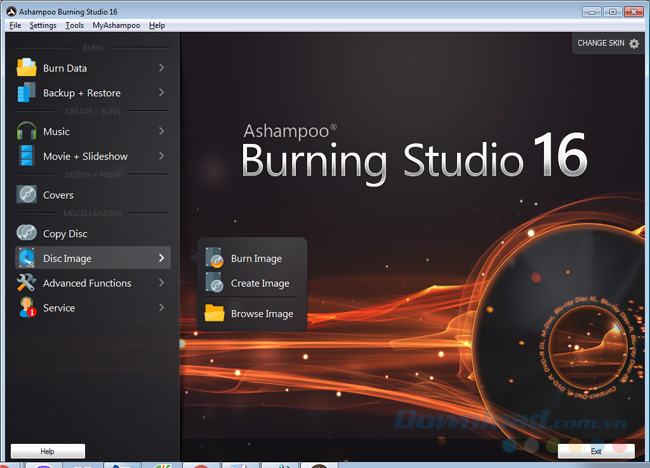Click the gear icon beside Change Skin
The width and height of the screenshot is (650, 468).
[x=634, y=44]
